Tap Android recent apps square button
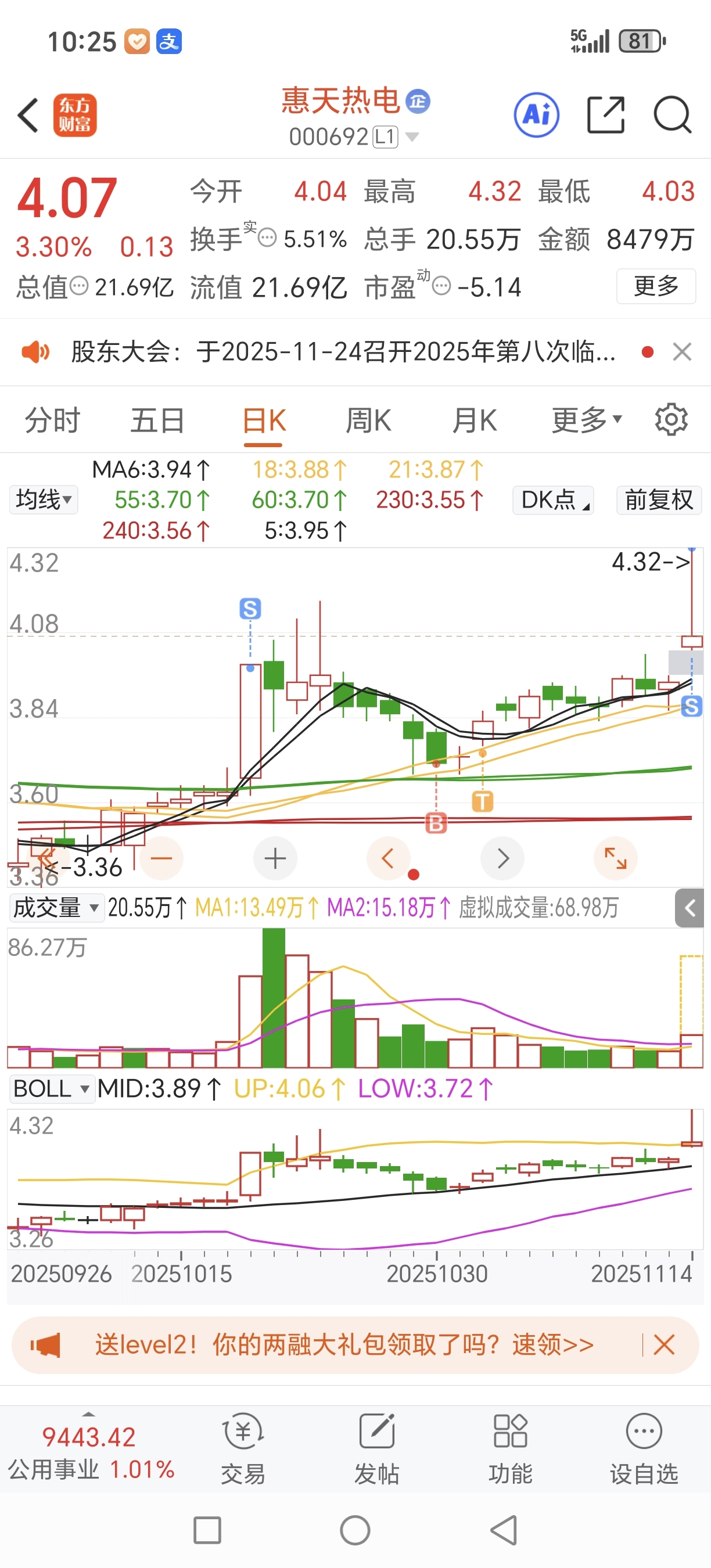Image resolution: width=711 pixels, height=1568 pixels. pyautogui.click(x=207, y=1530)
